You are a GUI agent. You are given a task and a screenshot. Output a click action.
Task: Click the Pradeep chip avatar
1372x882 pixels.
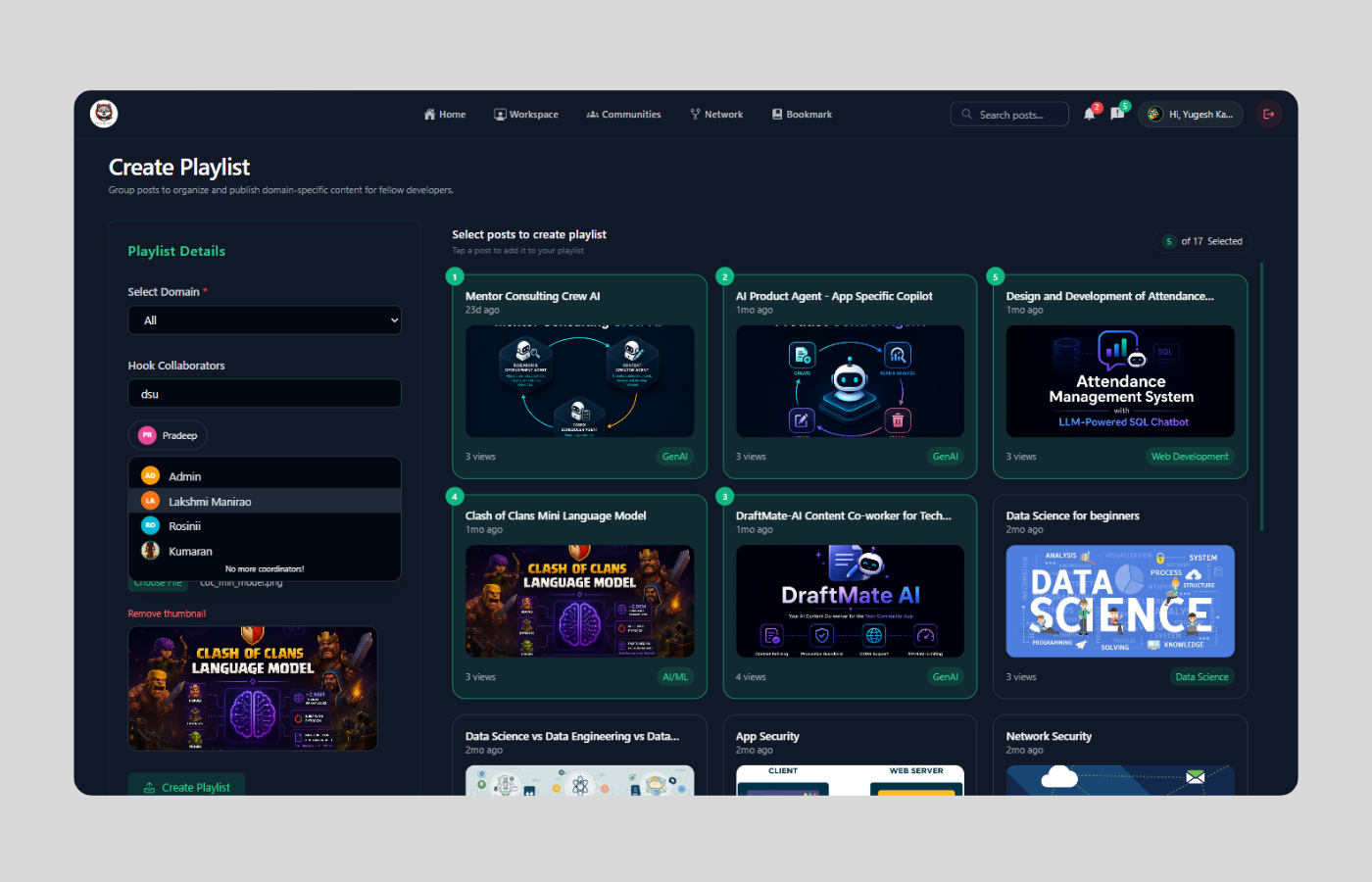(x=147, y=435)
